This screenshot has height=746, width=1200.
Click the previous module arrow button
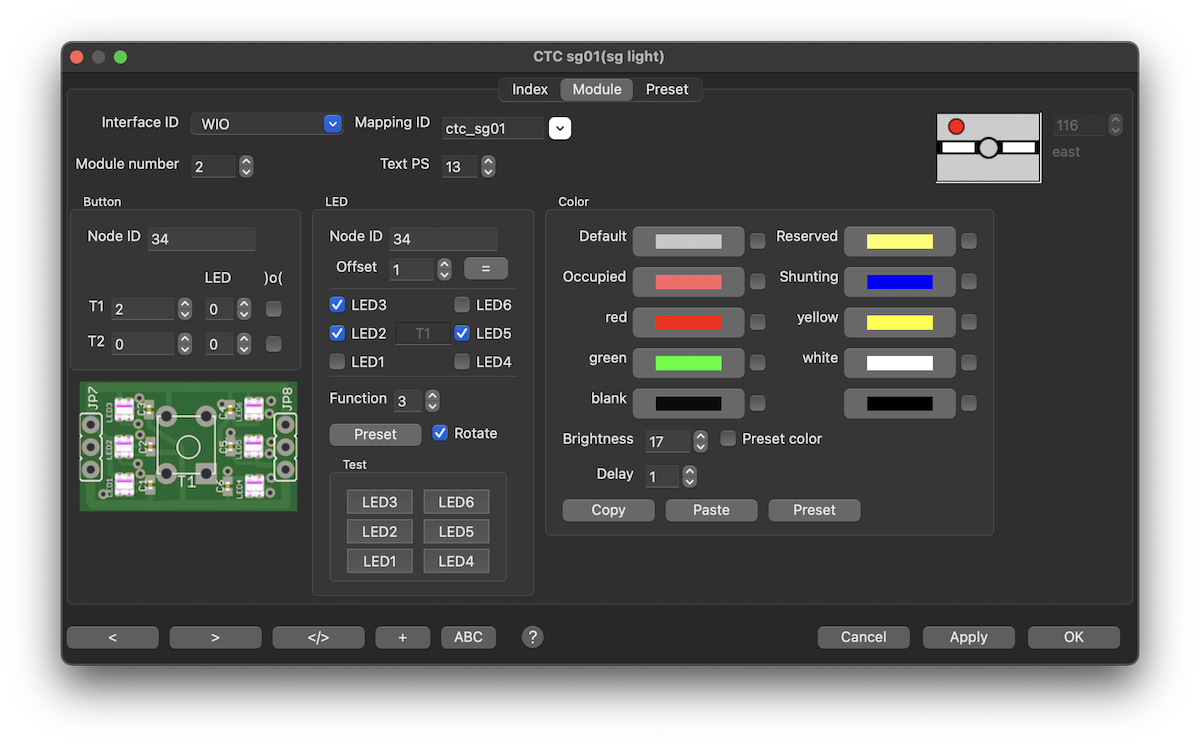coord(112,637)
